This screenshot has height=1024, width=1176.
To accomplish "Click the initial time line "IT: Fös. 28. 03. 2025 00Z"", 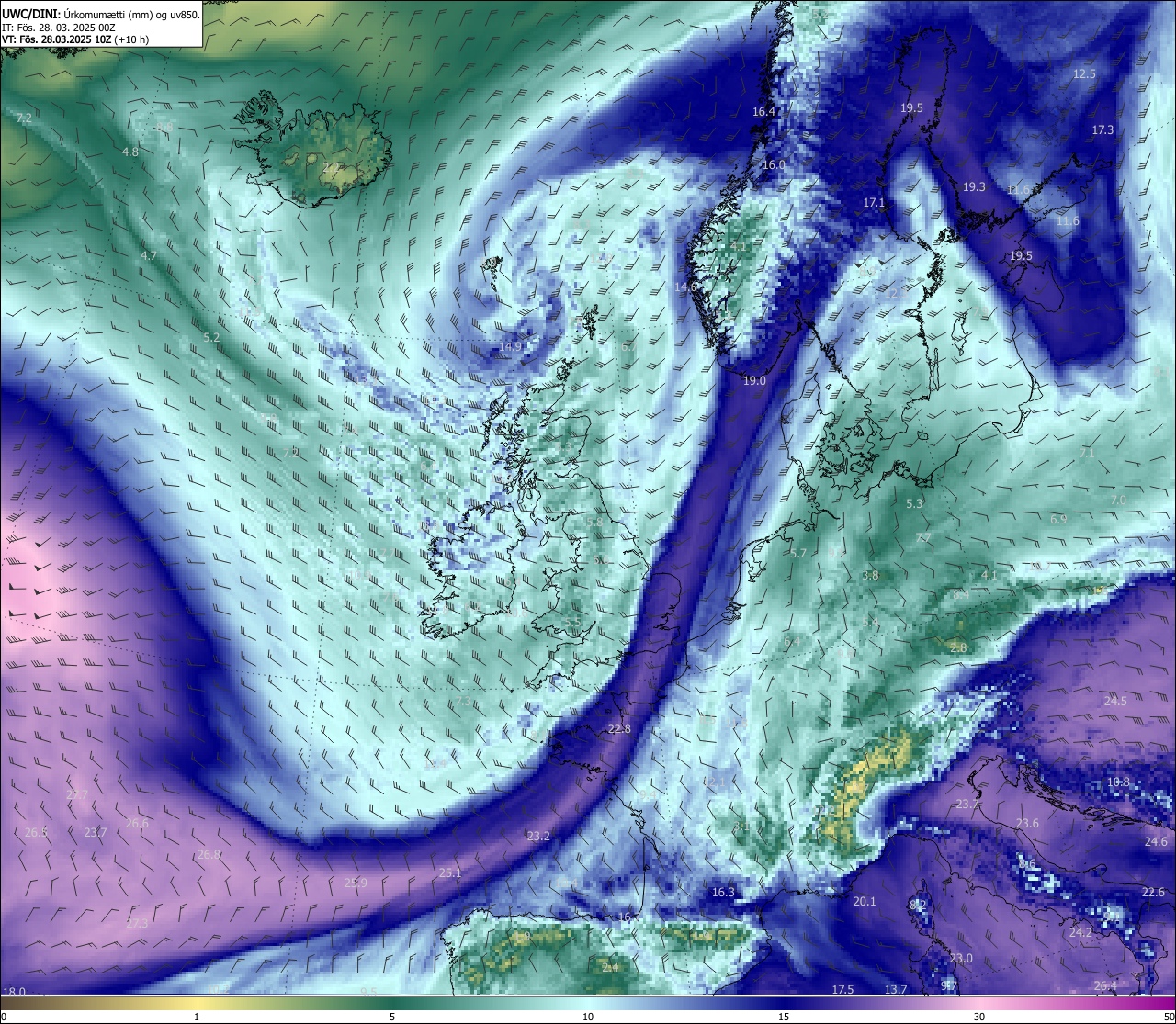I will pos(58,28).
